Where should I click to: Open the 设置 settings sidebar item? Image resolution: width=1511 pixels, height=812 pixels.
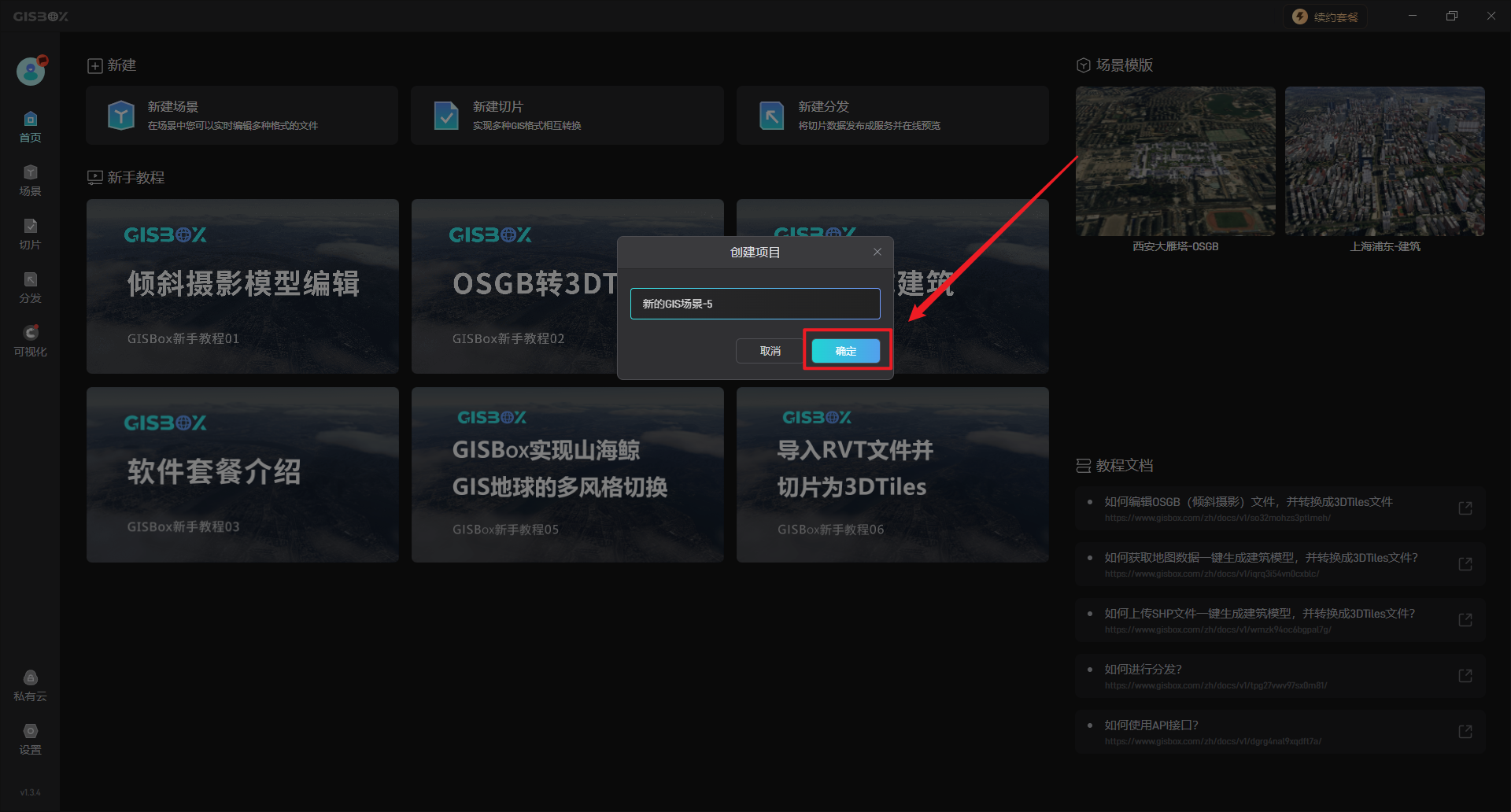[30, 739]
